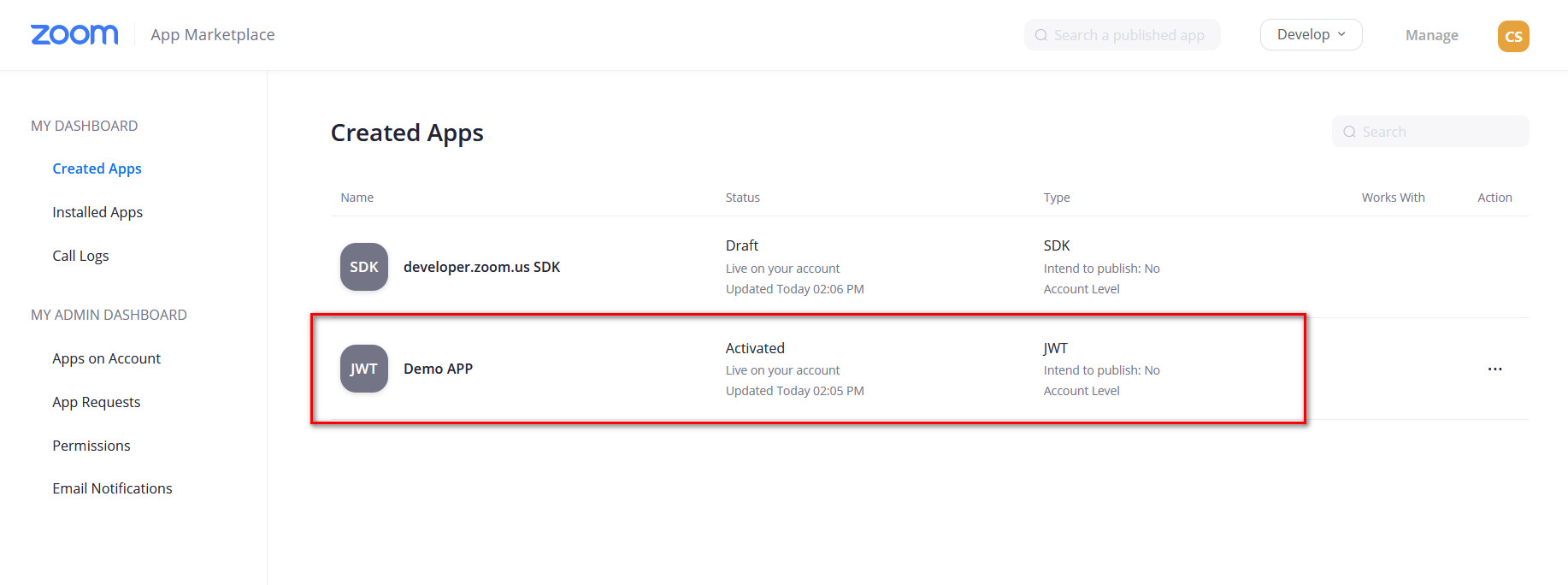The image size is (1568, 585).
Task: Click the Activated status text
Action: [x=755, y=348]
